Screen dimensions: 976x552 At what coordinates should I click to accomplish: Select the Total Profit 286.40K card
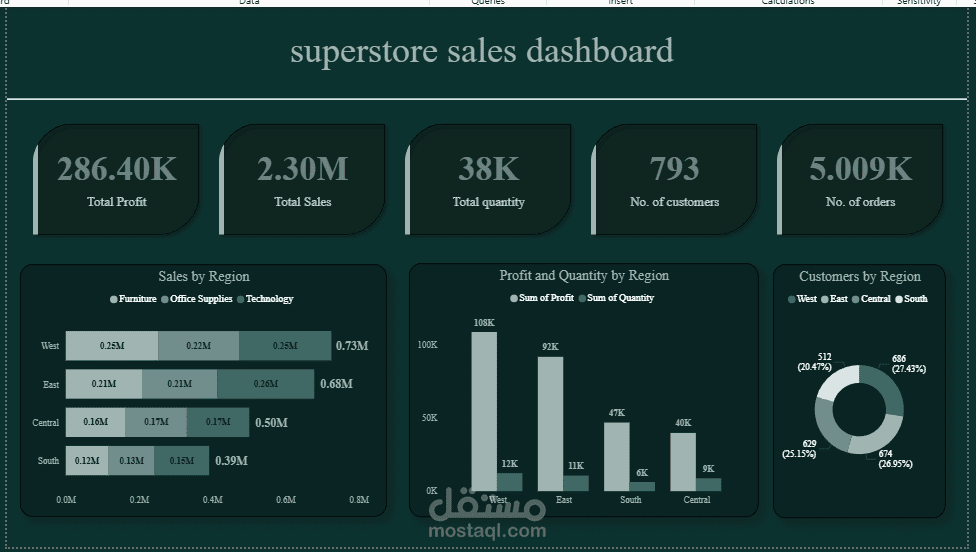pyautogui.click(x=116, y=179)
